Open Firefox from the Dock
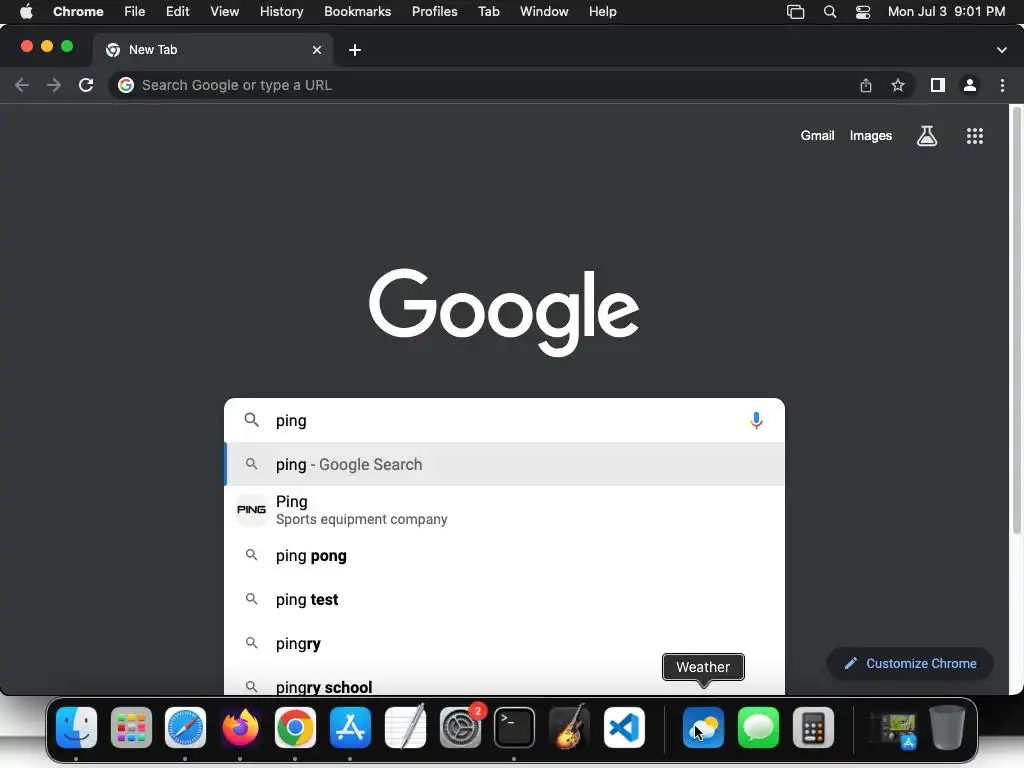Image resolution: width=1024 pixels, height=768 pixels. (240, 728)
